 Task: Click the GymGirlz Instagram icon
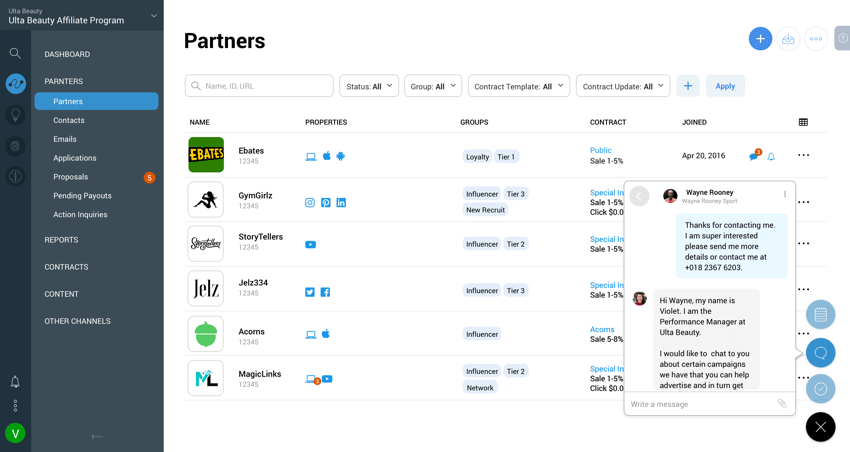[310, 202]
